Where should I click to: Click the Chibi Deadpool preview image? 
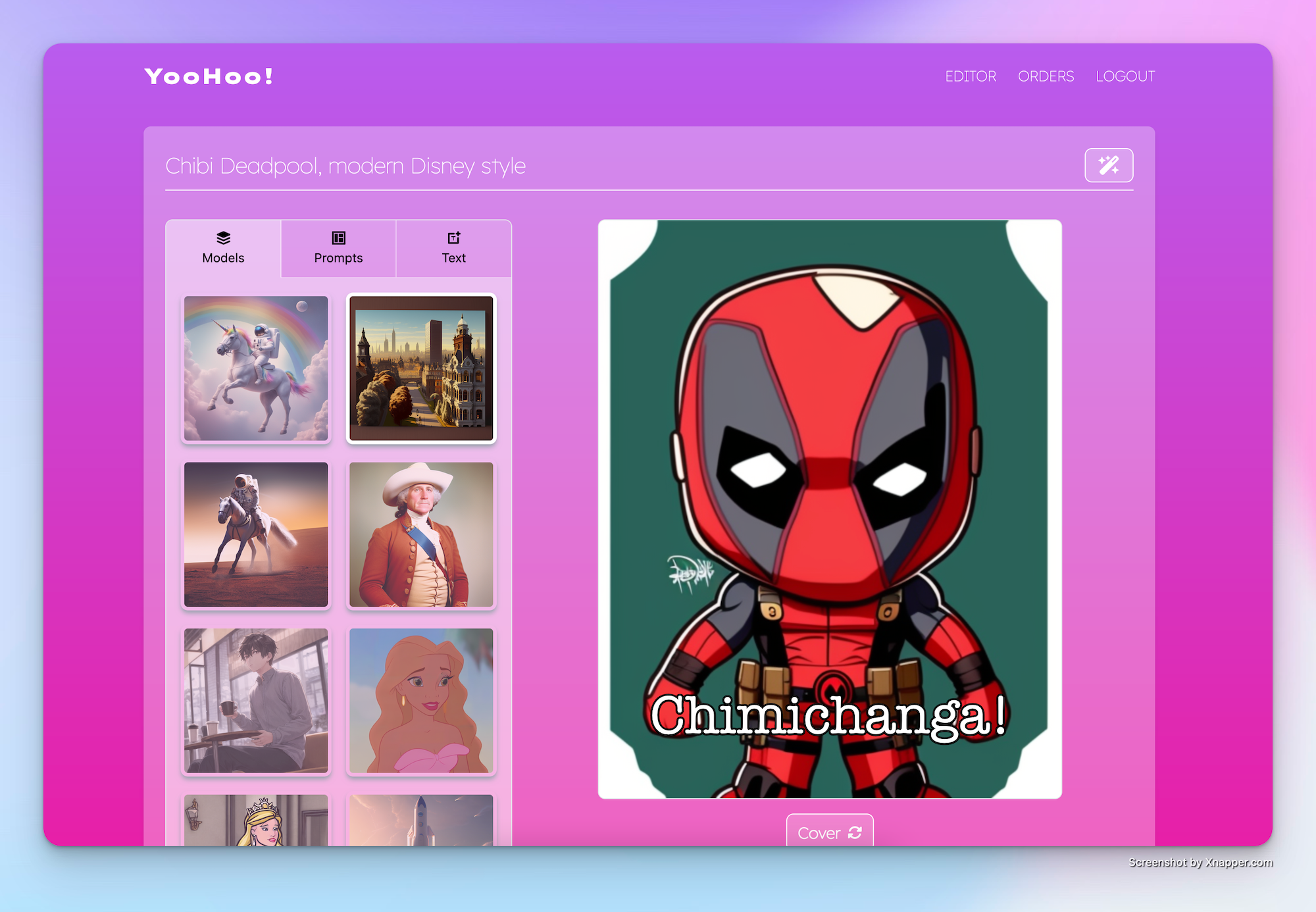pyautogui.click(x=830, y=509)
